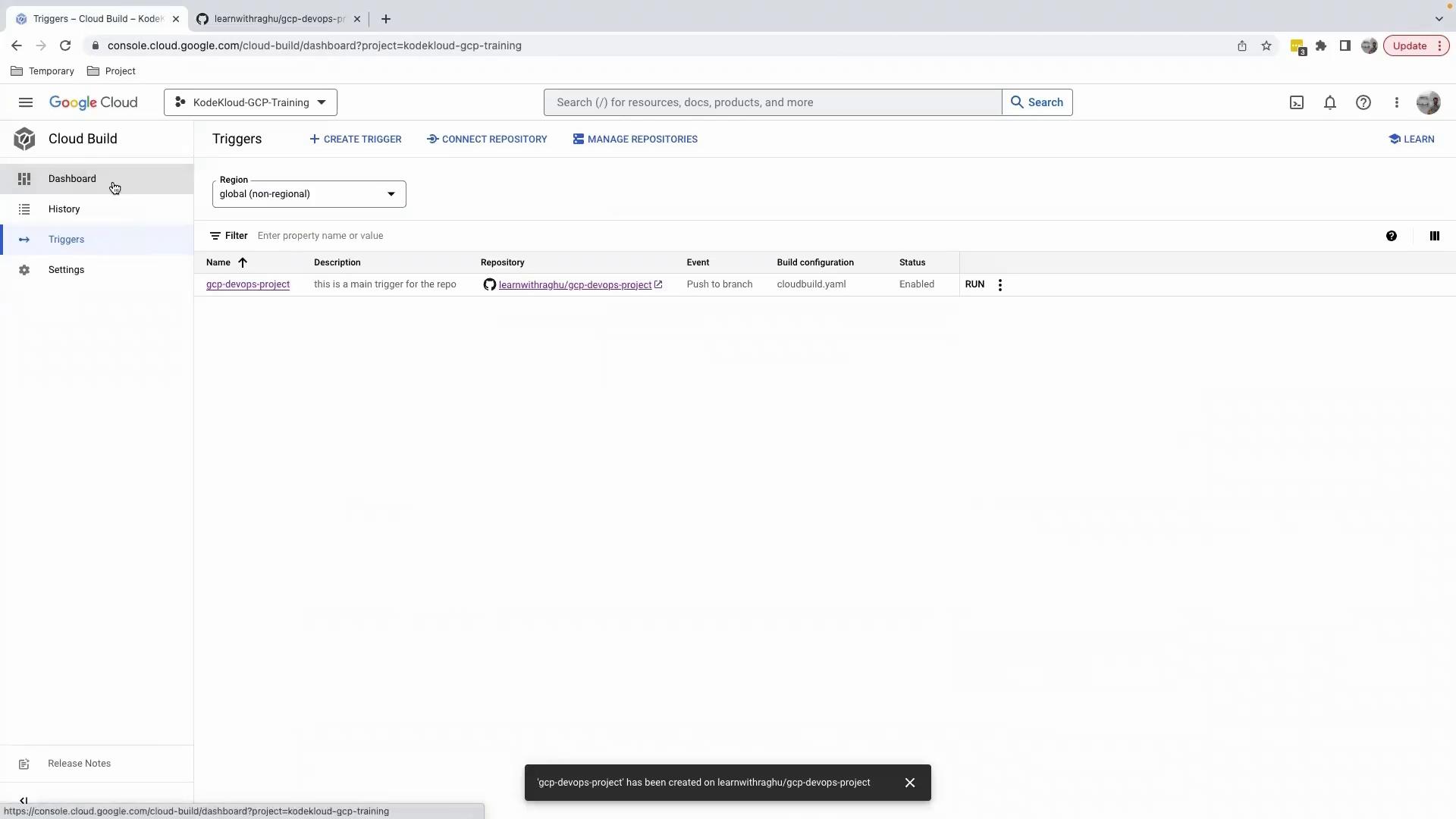Open KodeKloud-GCP-Training project selector
Viewport: 1456px width, 819px height.
point(250,102)
